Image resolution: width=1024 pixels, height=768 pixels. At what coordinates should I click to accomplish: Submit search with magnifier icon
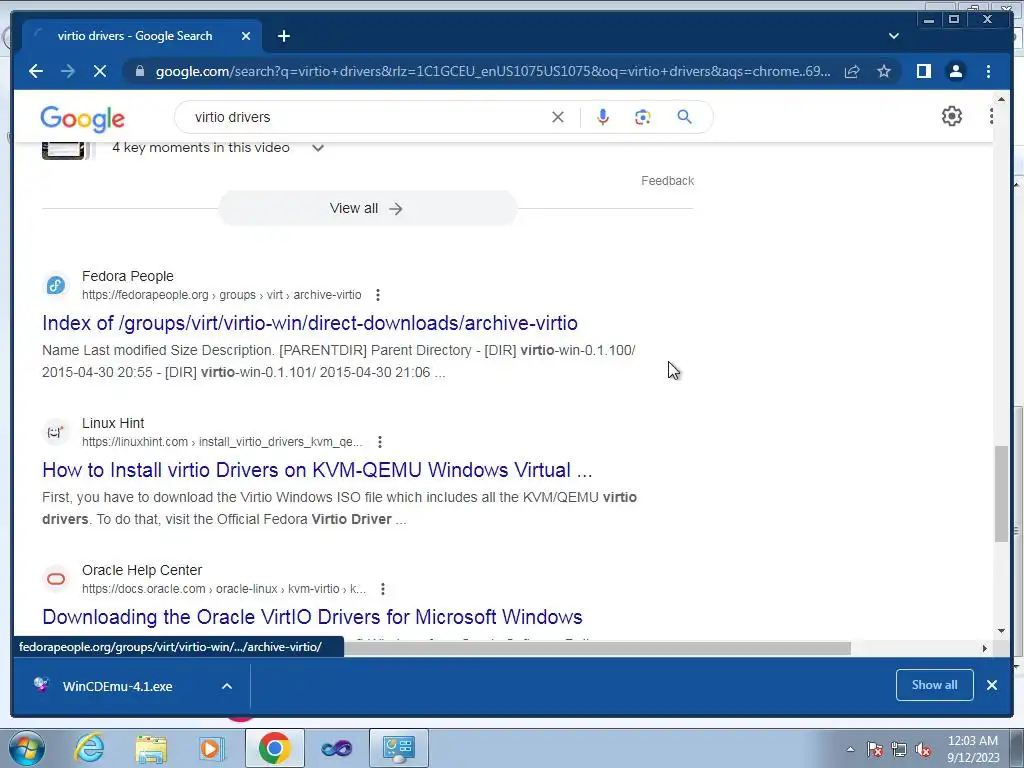(684, 117)
